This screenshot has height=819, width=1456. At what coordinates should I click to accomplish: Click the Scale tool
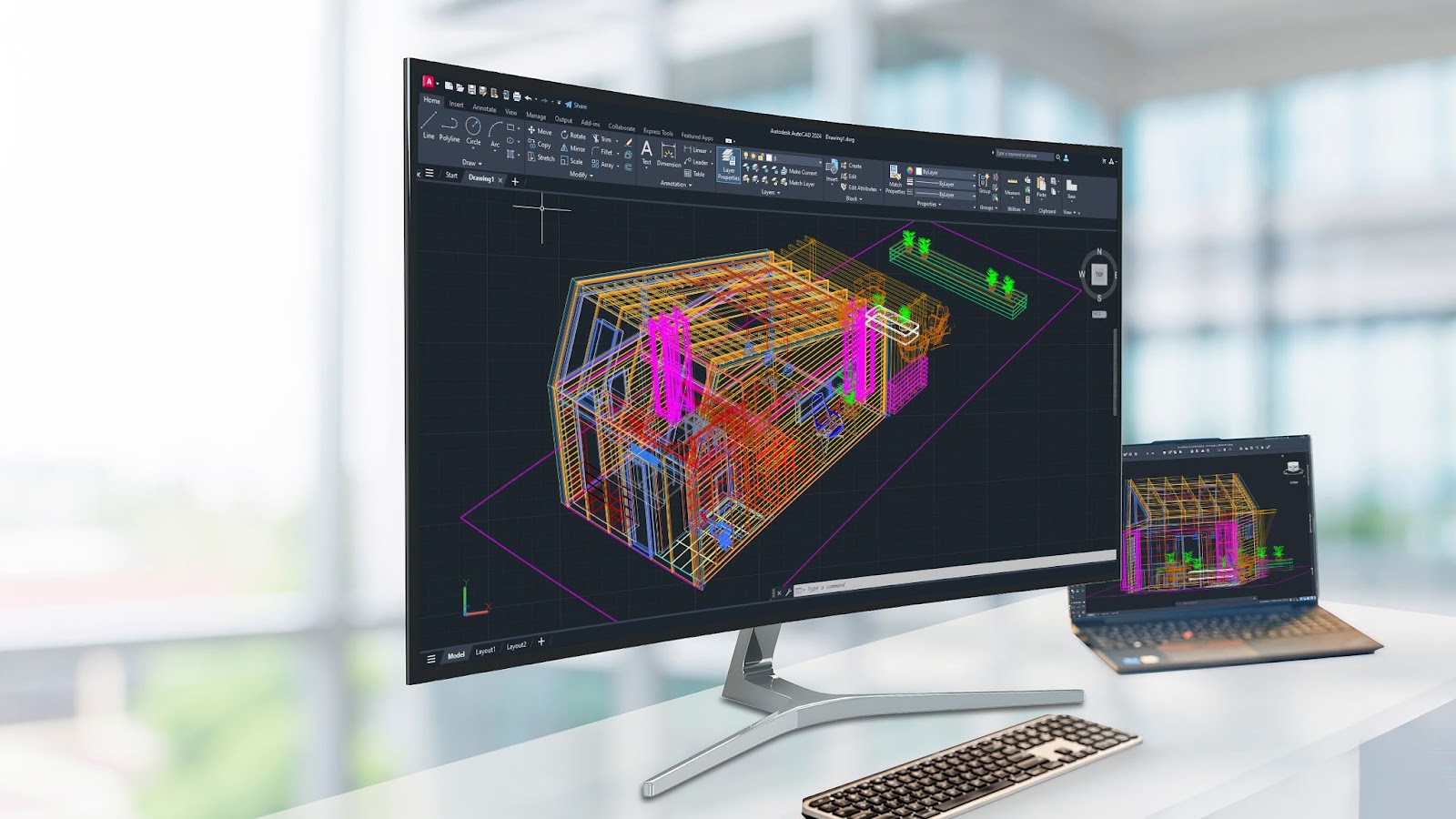[x=572, y=161]
